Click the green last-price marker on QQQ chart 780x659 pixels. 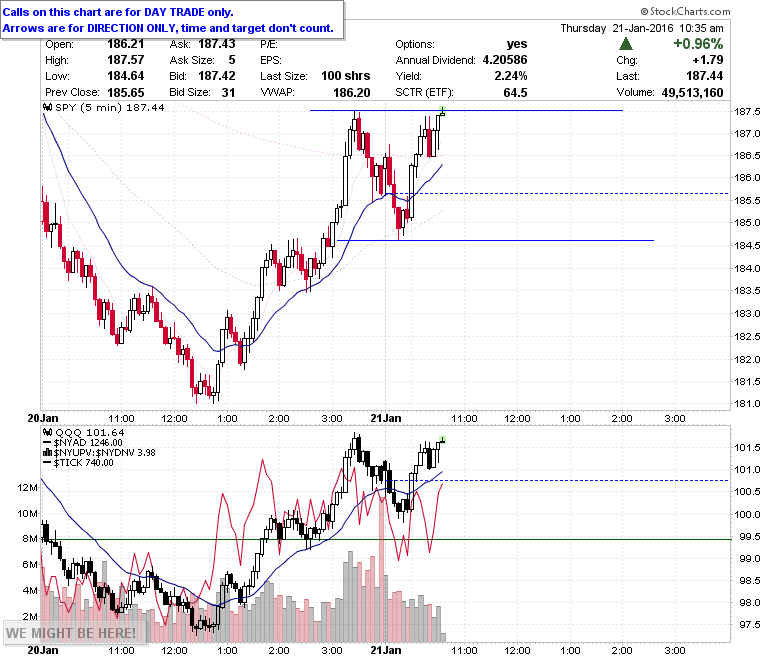pos(443,440)
